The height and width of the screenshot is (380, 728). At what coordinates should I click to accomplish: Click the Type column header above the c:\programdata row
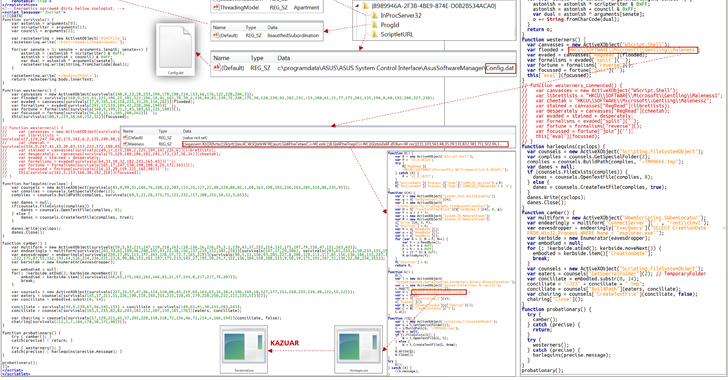[x=257, y=58]
